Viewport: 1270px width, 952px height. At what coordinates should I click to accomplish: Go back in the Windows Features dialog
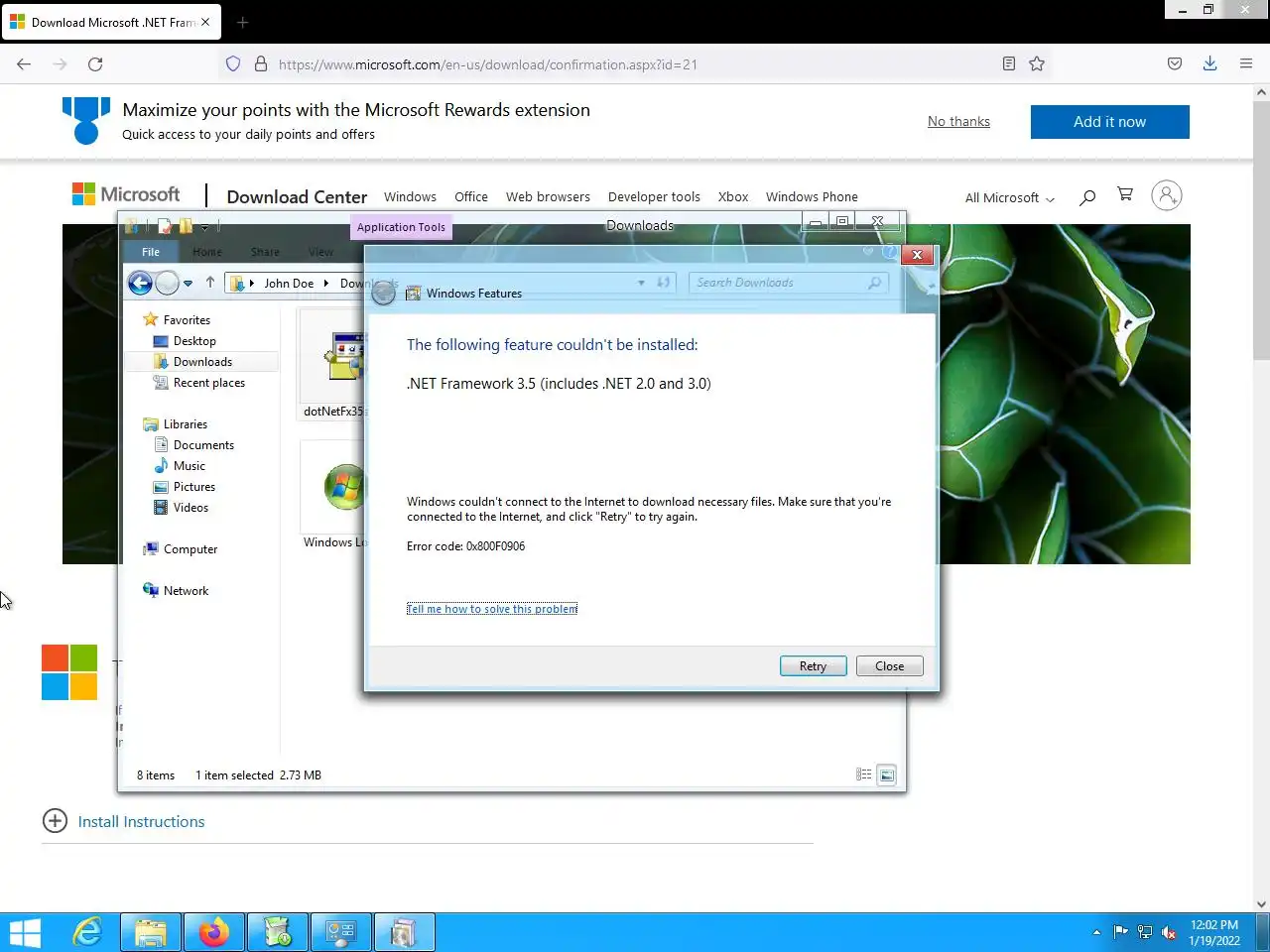[x=383, y=293]
